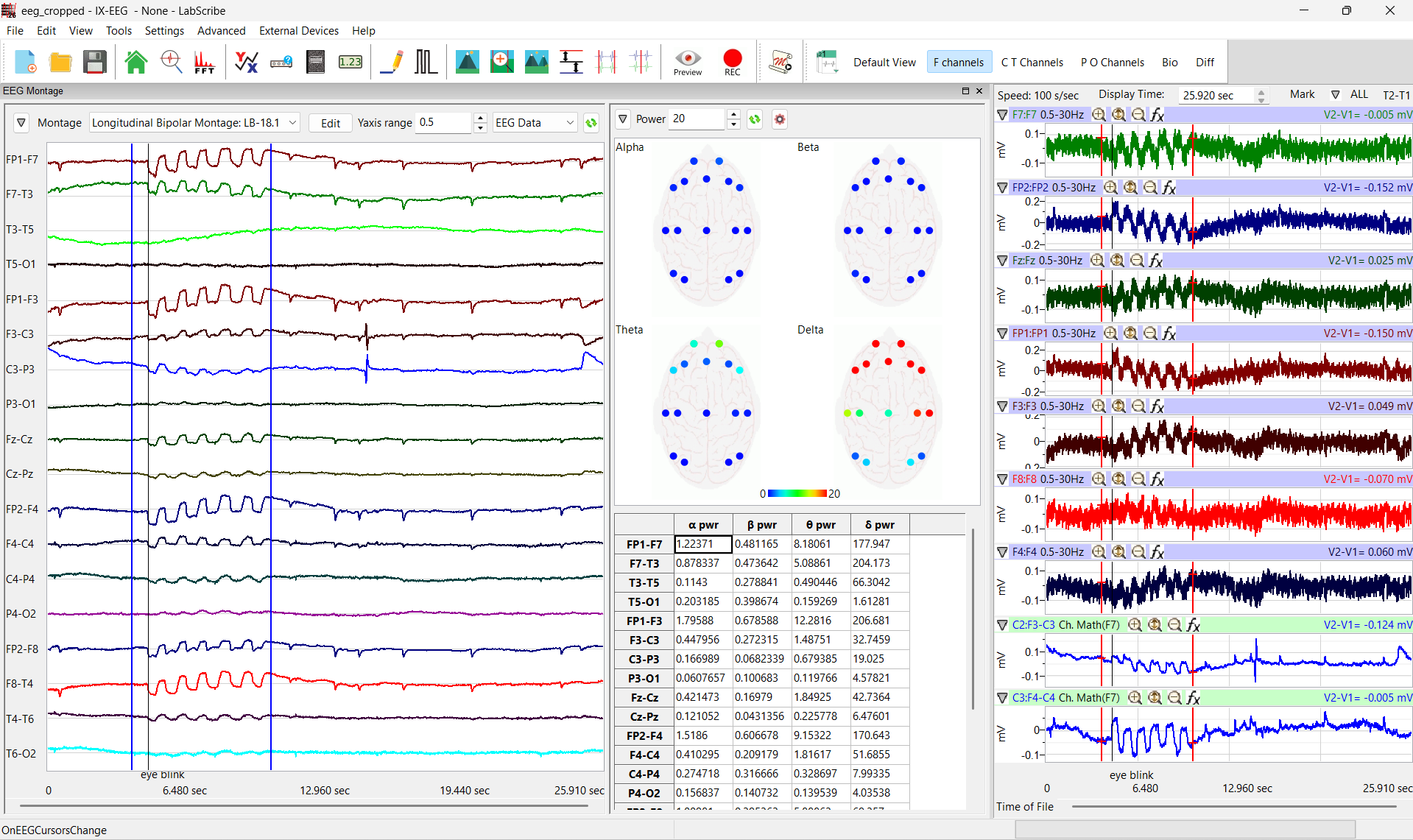Switch to the P O Channels tab
Image resolution: width=1413 pixels, height=840 pixels.
click(x=1112, y=62)
